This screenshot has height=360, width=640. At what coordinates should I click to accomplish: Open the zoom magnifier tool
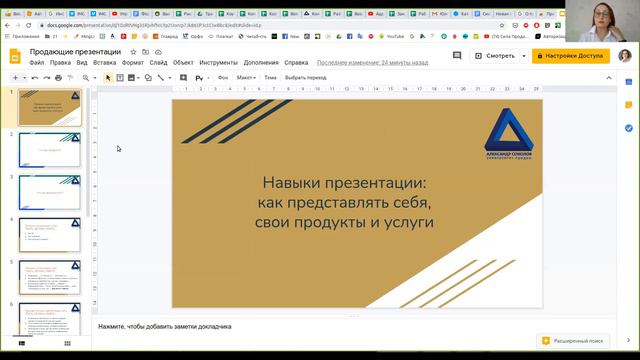click(x=86, y=78)
